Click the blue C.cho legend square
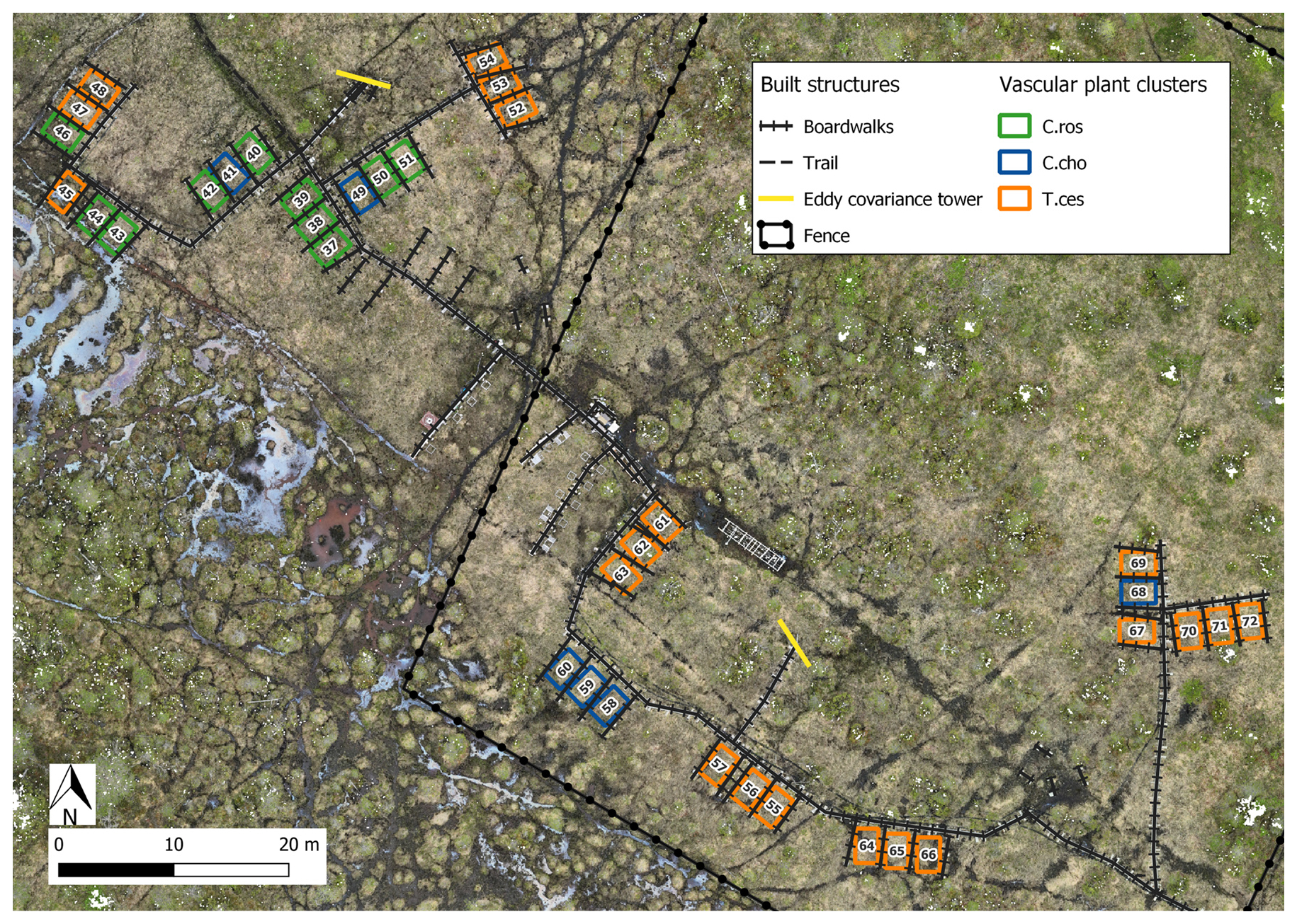1297x924 pixels. coord(1014,162)
